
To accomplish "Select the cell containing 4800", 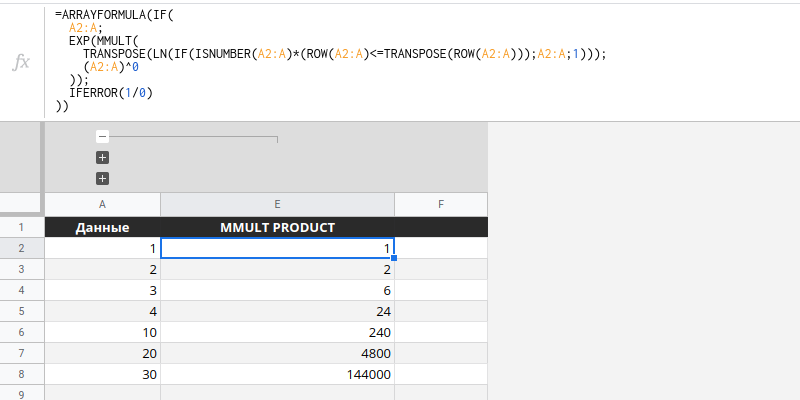I will [277, 353].
